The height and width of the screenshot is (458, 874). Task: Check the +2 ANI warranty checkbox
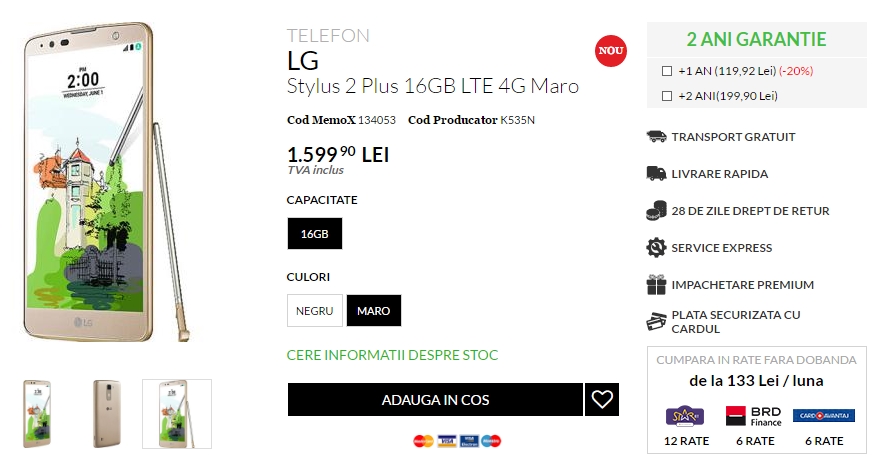pyautogui.click(x=667, y=96)
